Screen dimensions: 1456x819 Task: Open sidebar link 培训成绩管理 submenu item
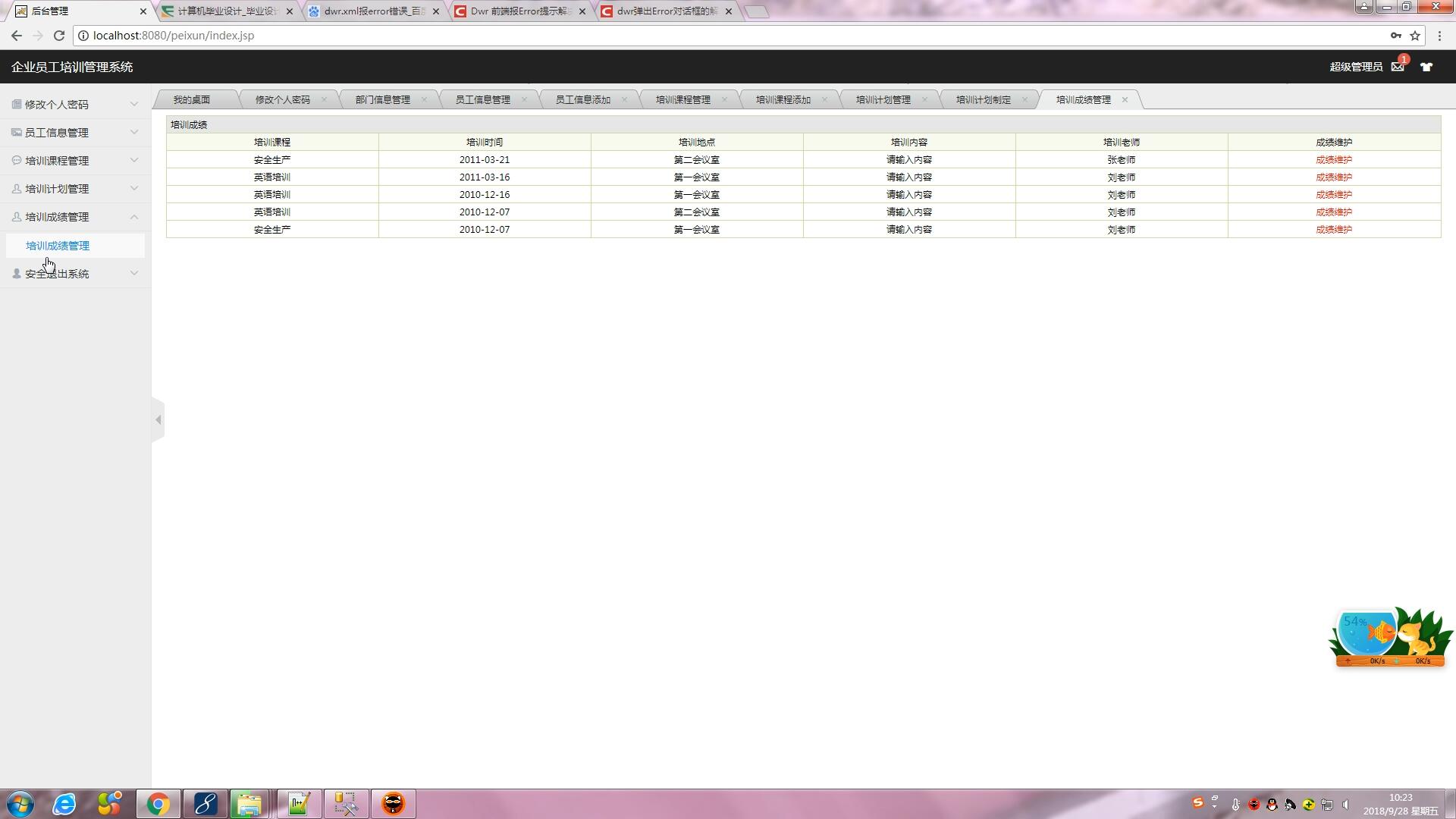[58, 246]
